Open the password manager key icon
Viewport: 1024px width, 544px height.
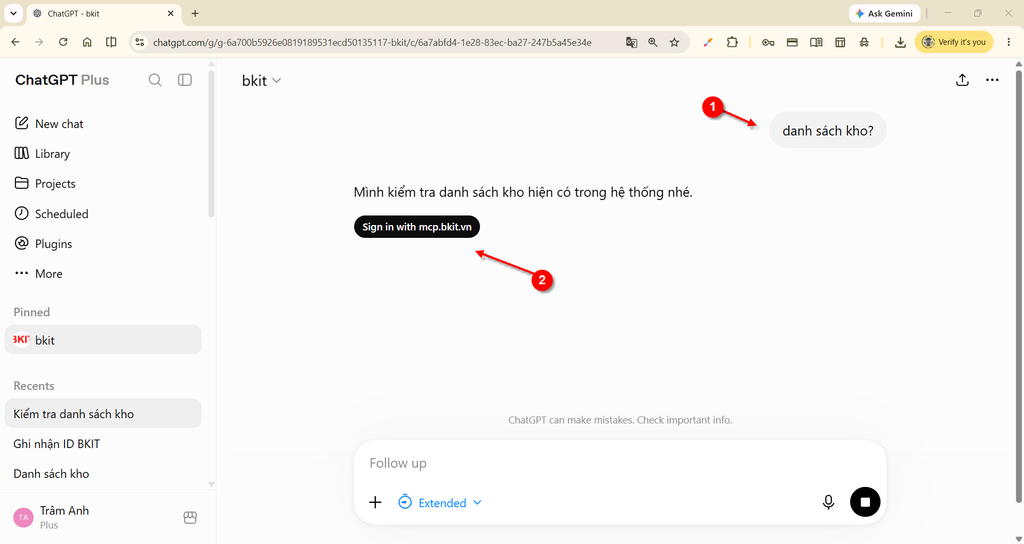pyautogui.click(x=768, y=42)
